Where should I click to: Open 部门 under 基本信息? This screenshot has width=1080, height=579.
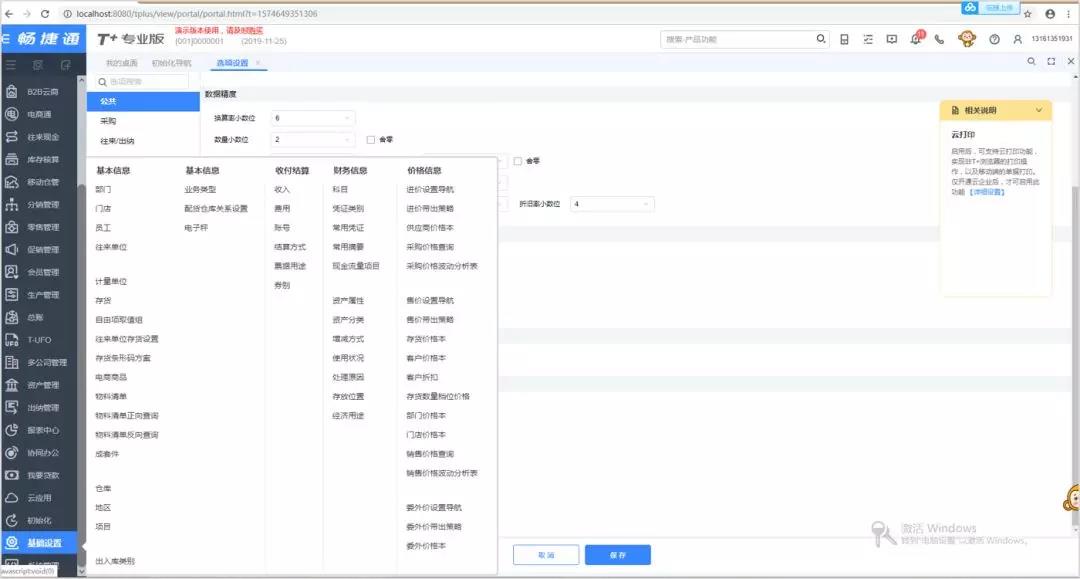pos(103,189)
